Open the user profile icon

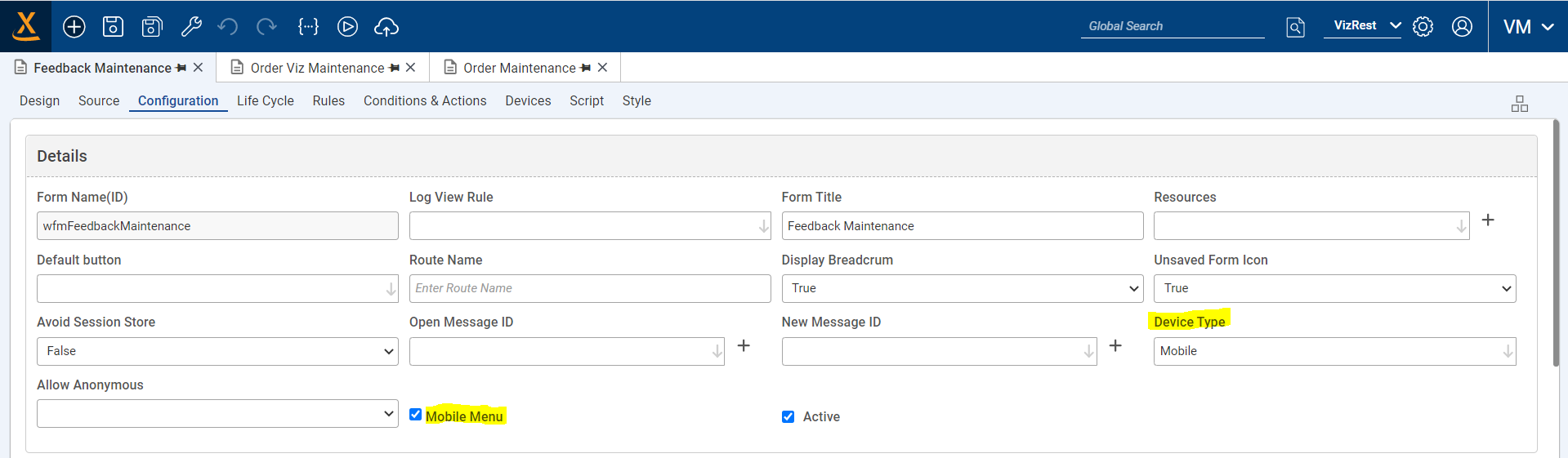click(1462, 27)
